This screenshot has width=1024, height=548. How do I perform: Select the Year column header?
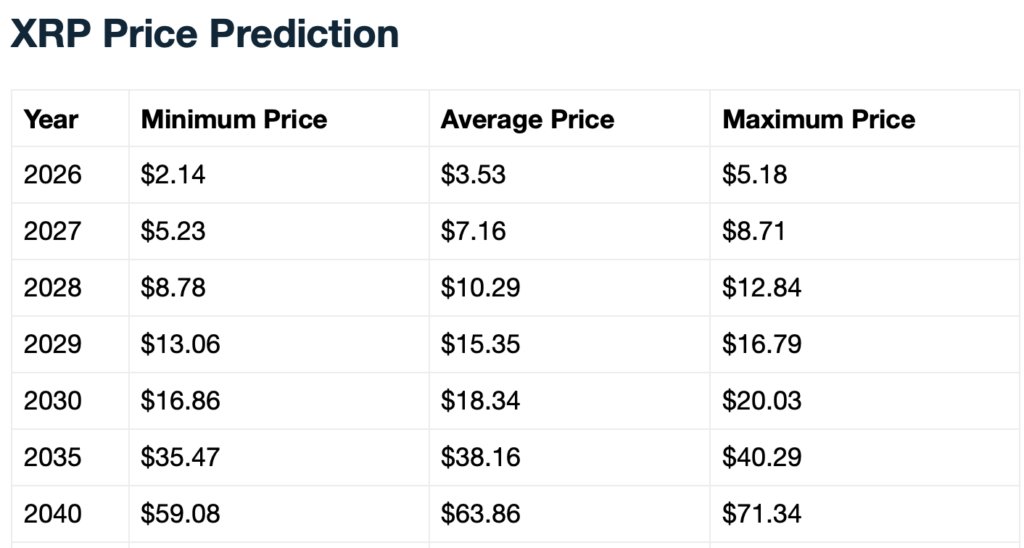(51, 120)
